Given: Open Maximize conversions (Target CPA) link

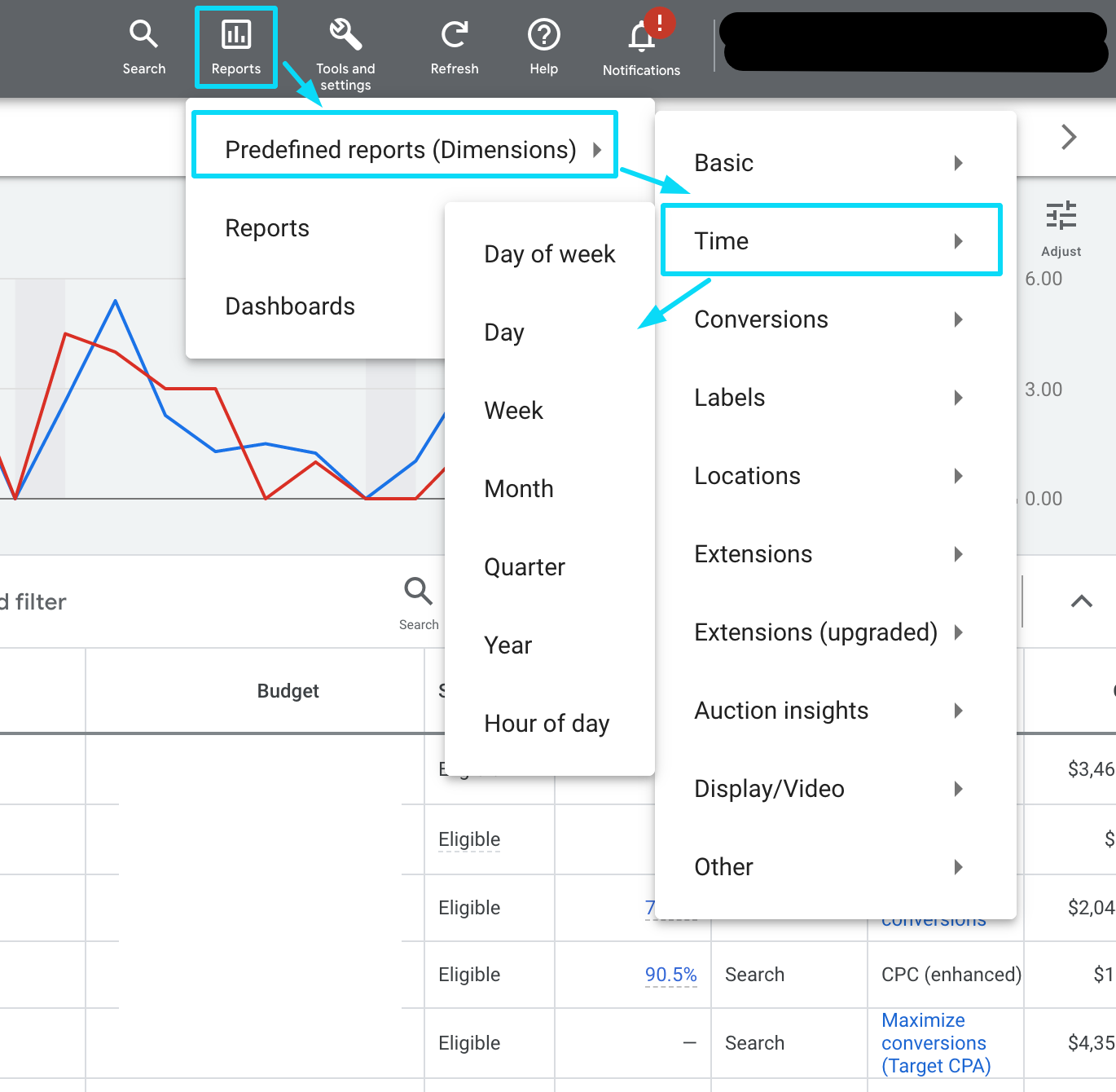Looking at the screenshot, I should [935, 1043].
